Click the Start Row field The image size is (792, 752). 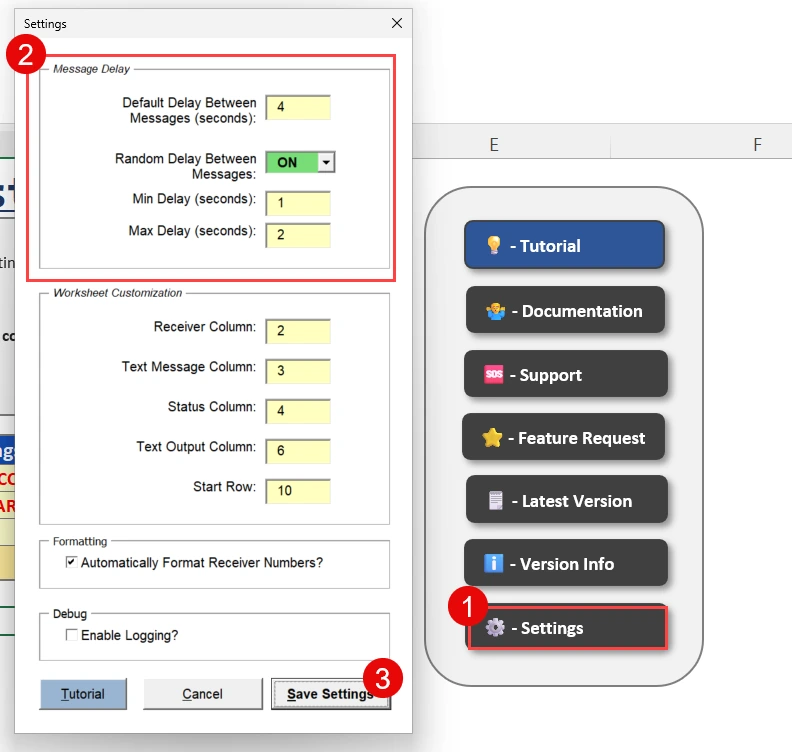[x=298, y=491]
